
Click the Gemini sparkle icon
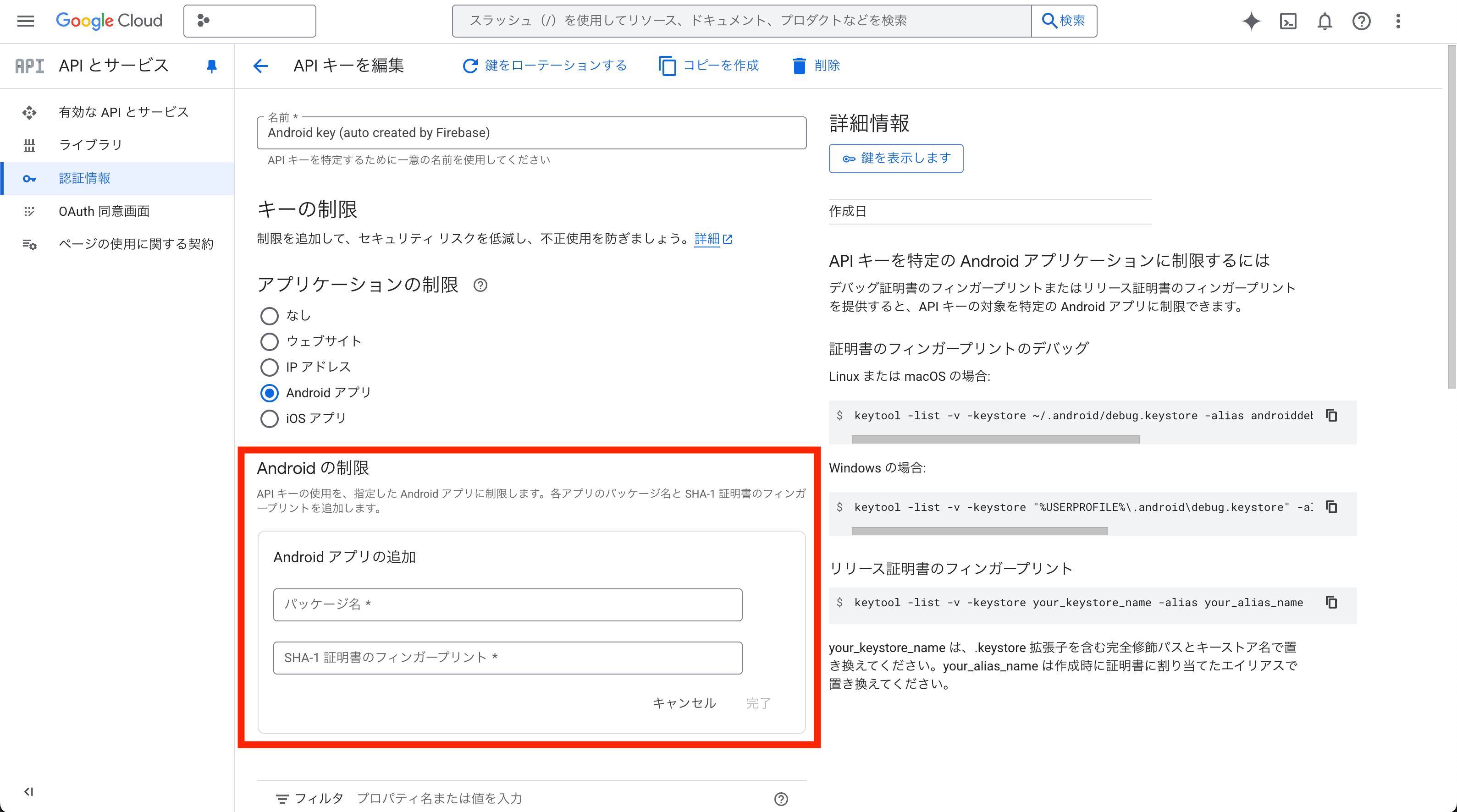tap(1251, 21)
